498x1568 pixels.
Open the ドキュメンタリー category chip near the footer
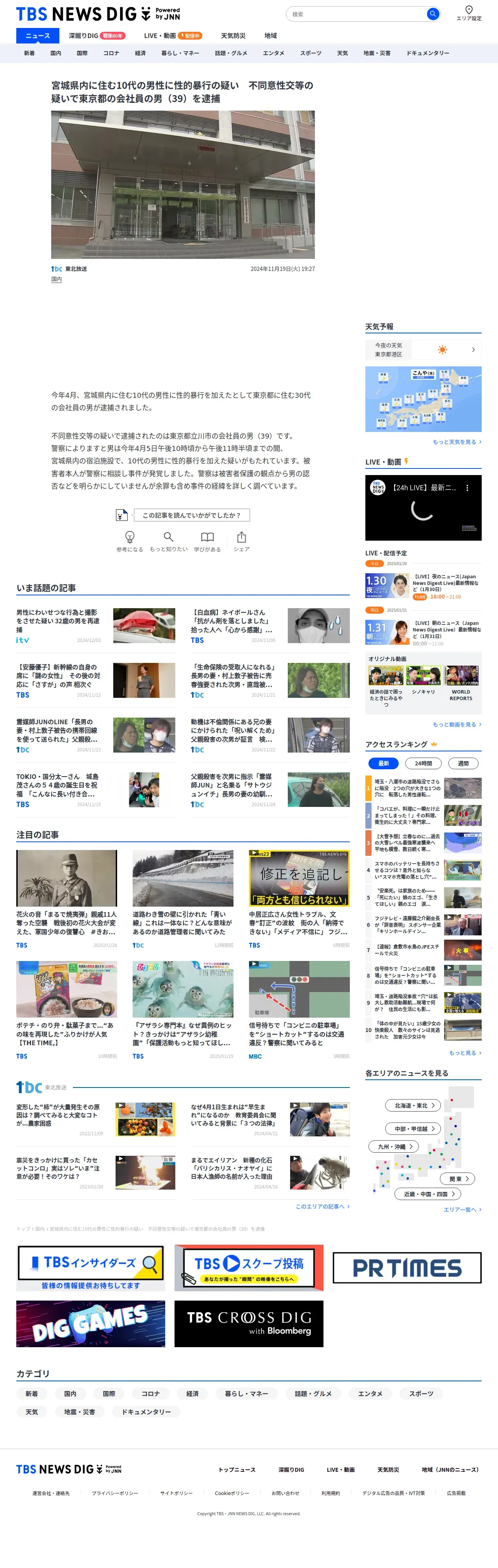click(x=146, y=1412)
